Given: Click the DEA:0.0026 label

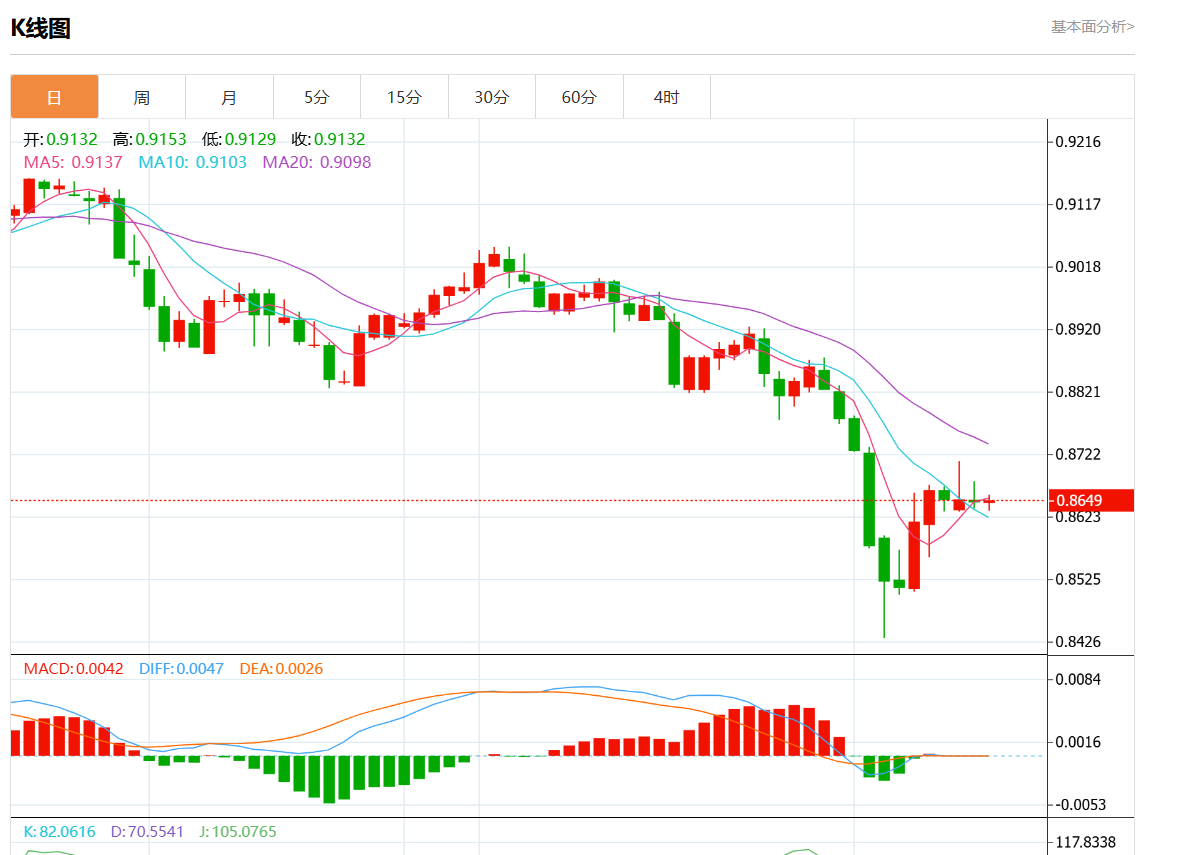Looking at the screenshot, I should click(281, 669).
